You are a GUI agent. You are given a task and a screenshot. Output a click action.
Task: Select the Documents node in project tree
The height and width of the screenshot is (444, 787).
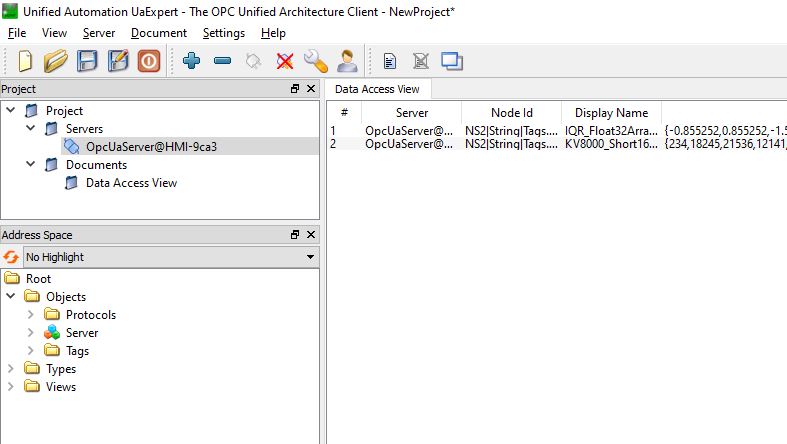[x=96, y=165]
